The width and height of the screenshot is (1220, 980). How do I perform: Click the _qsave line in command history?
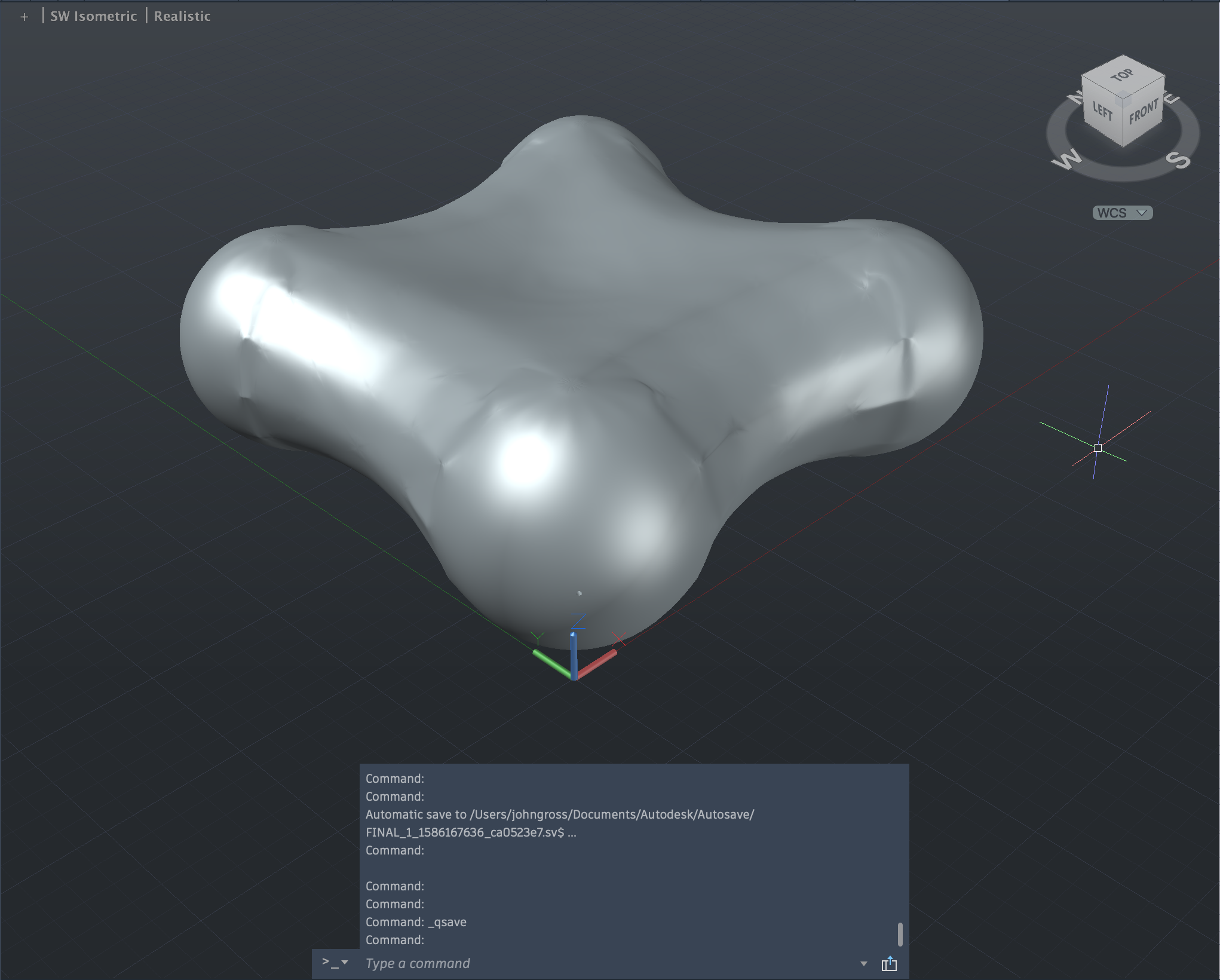click(447, 922)
